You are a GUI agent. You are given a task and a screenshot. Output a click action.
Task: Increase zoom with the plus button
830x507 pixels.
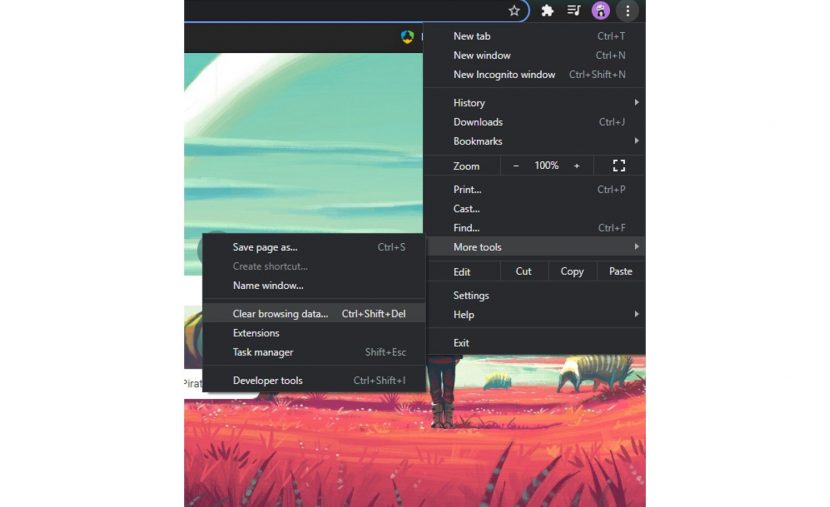[577, 166]
